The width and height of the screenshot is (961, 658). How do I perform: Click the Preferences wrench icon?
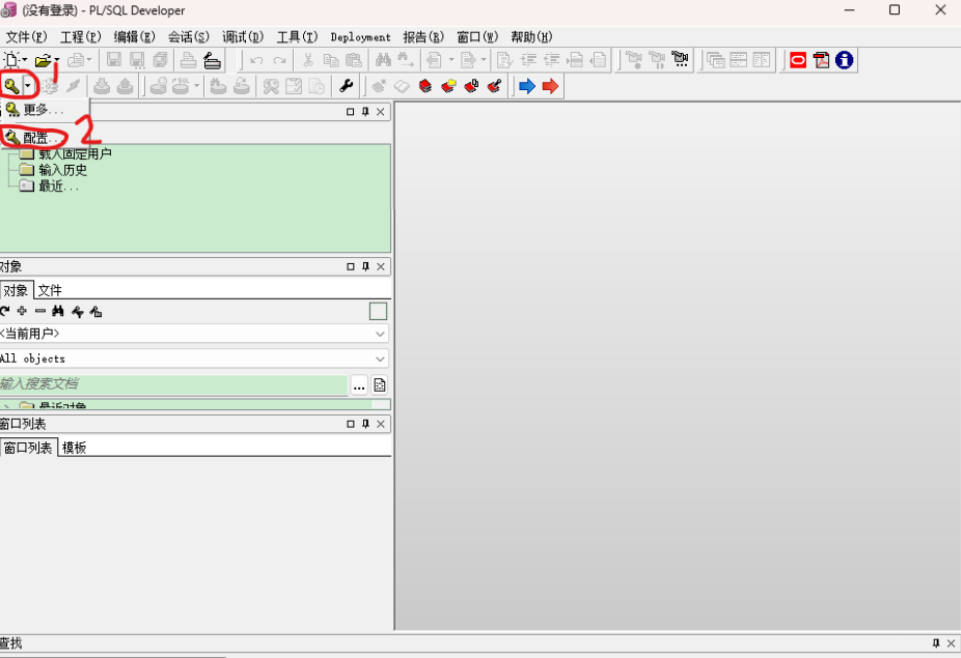pos(346,86)
